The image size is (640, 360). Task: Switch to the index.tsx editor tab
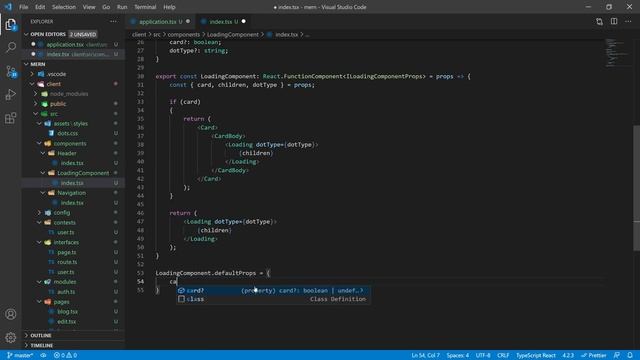pyautogui.click(x=224, y=22)
